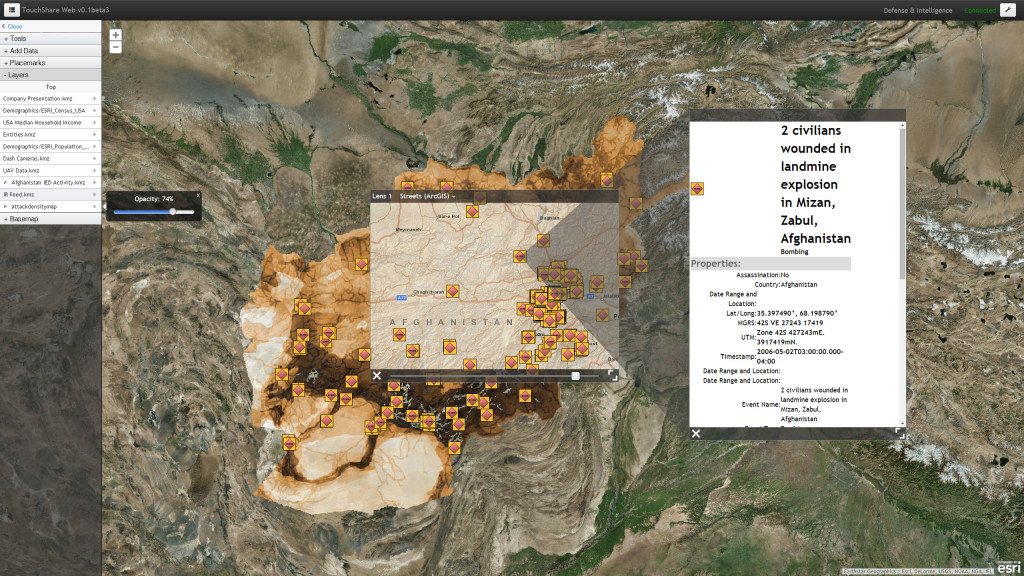Zoom in with the plus map button

[x=116, y=35]
